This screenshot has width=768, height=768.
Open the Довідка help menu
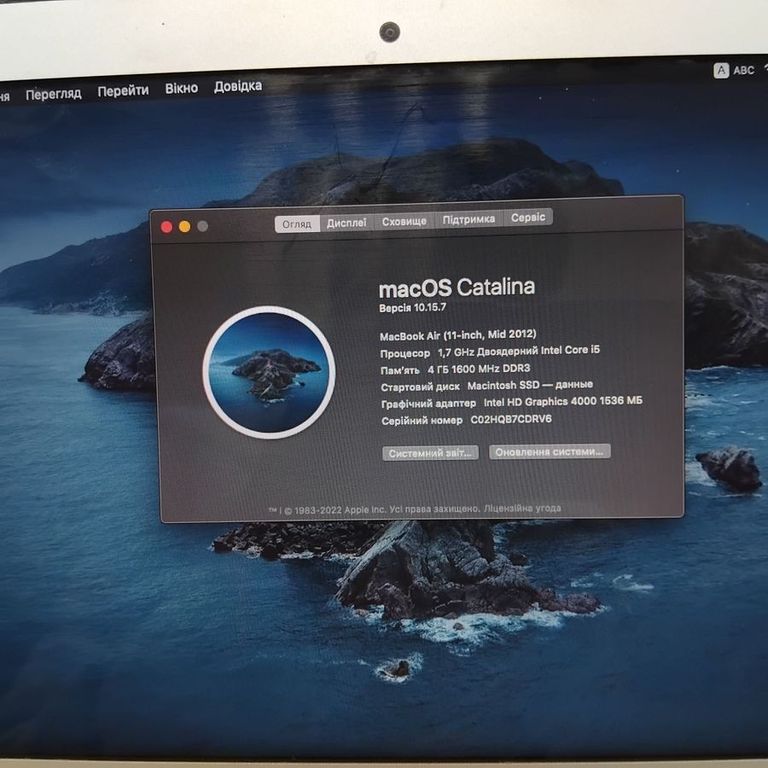[237, 86]
